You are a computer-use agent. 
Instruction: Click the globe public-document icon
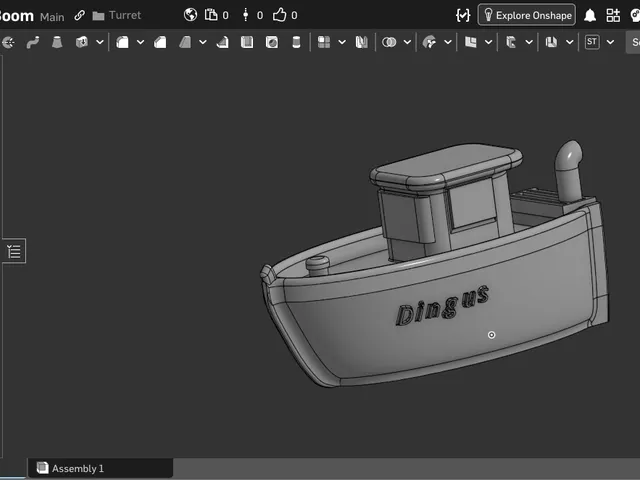tap(191, 15)
